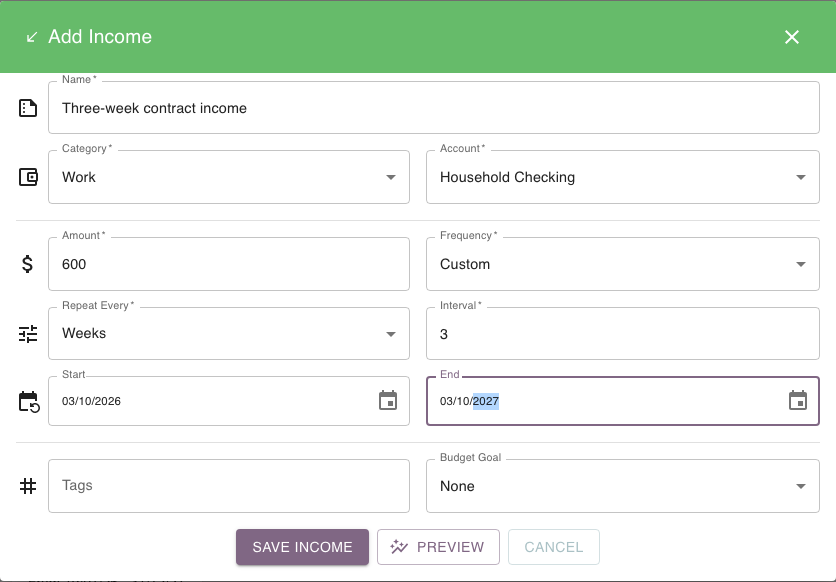Focus the Name field with contract income text
Viewport: 836px width, 582px height.
[x=434, y=108]
